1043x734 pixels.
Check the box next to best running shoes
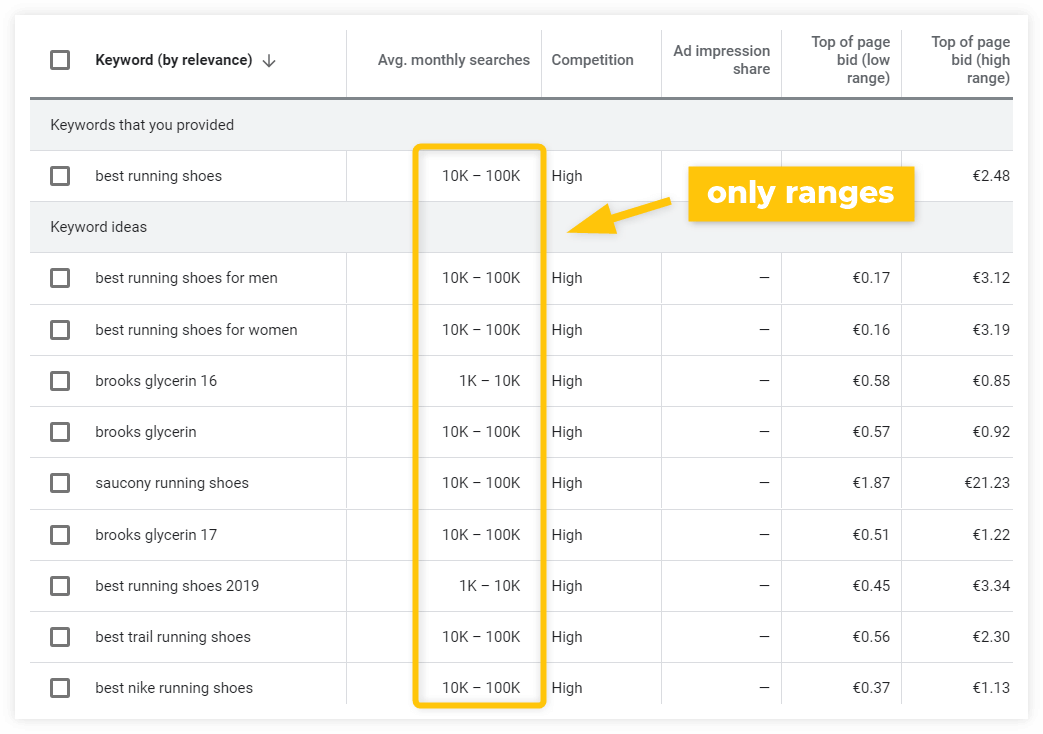[59, 176]
